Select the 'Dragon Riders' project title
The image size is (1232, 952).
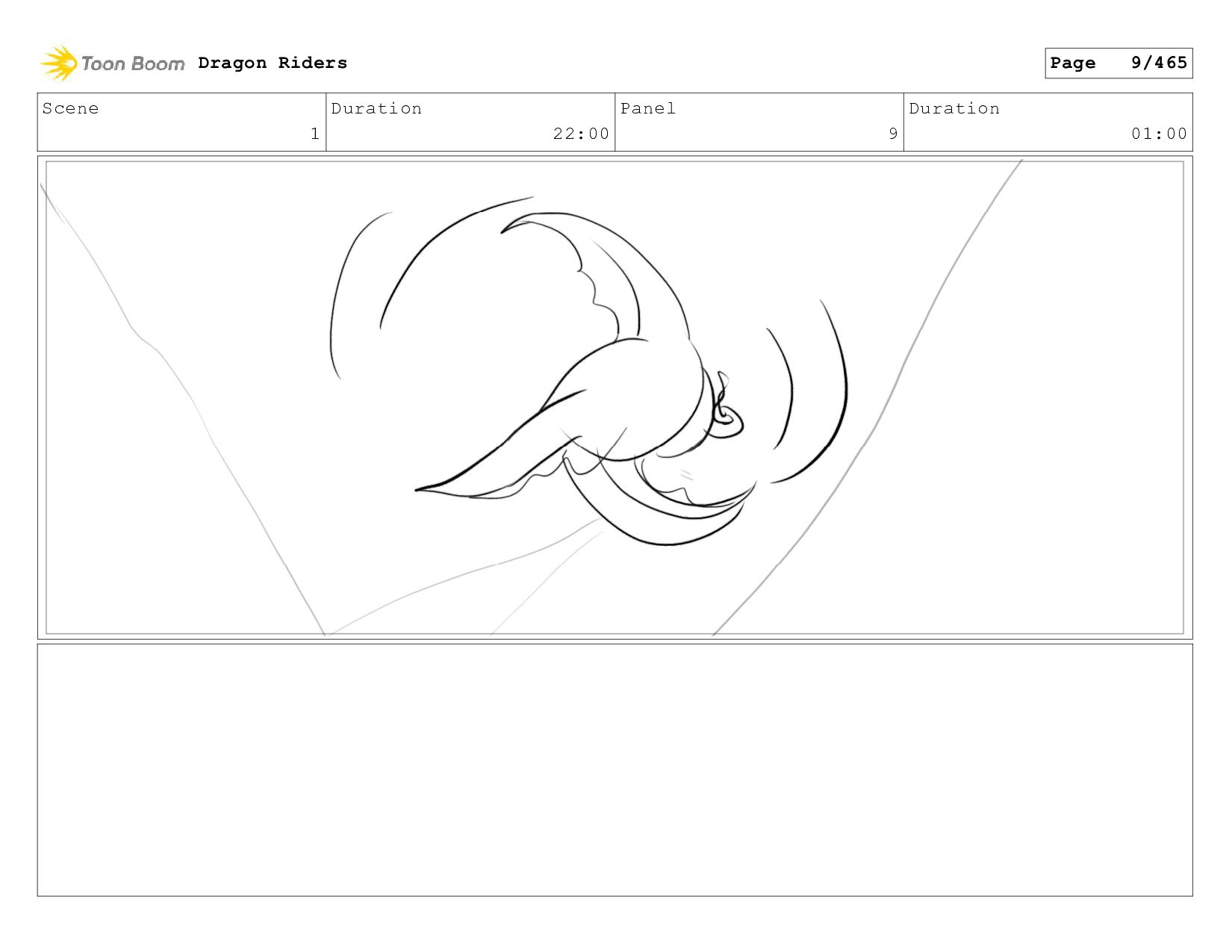tap(273, 63)
